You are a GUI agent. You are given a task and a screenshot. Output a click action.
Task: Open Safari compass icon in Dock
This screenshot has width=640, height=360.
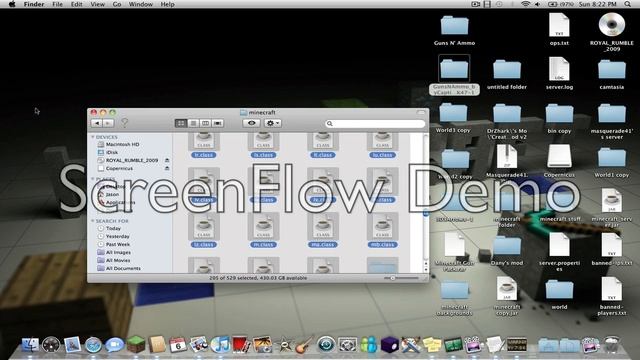pyautogui.click(x=93, y=345)
